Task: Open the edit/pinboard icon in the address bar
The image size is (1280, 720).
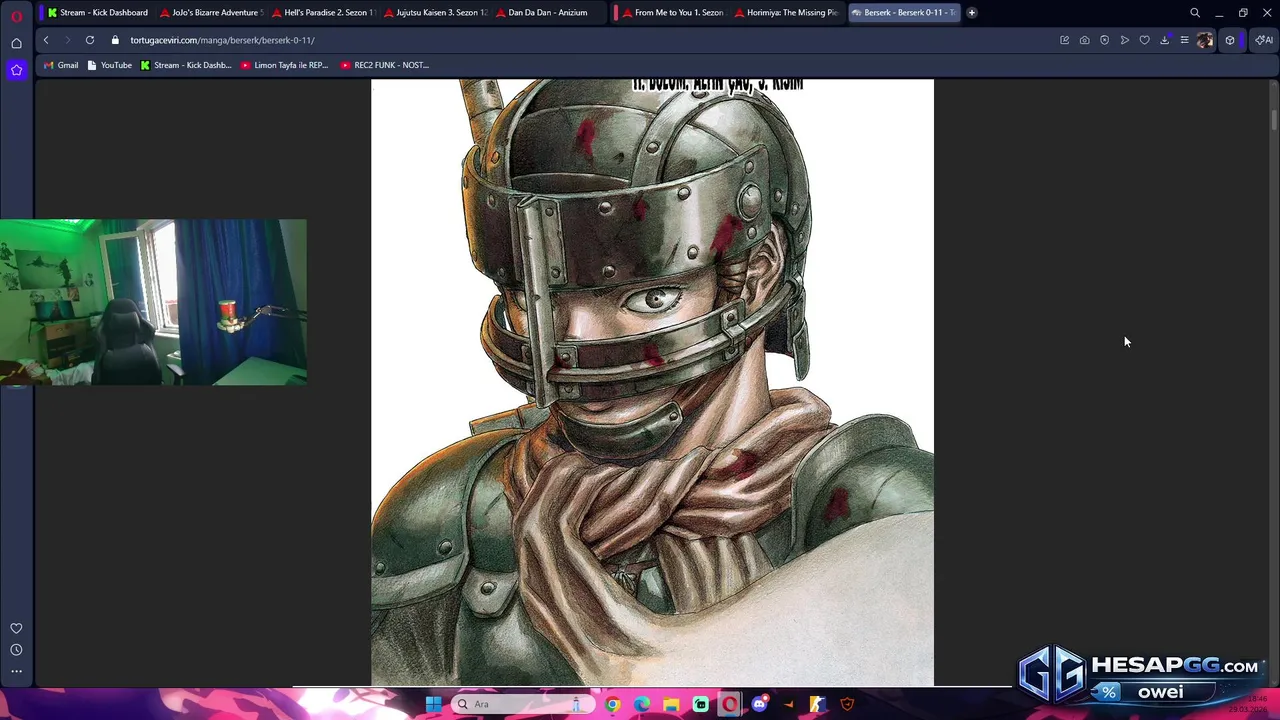Action: pyautogui.click(x=1065, y=40)
